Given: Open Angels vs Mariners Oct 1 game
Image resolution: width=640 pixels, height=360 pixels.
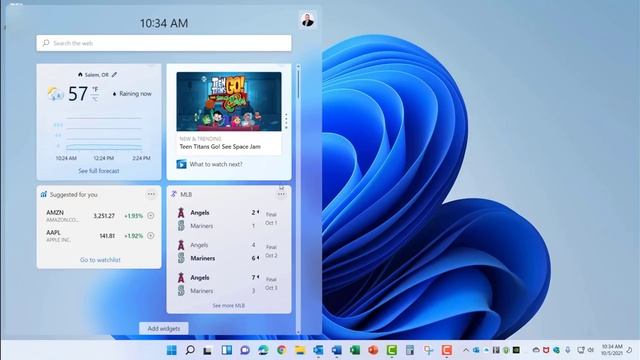Looking at the screenshot, I should point(228,219).
